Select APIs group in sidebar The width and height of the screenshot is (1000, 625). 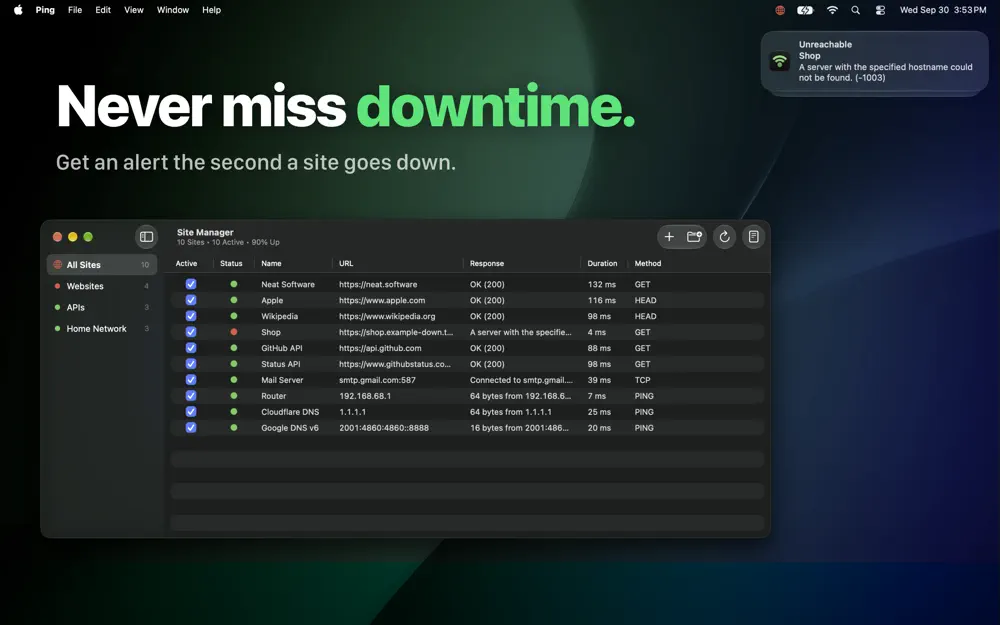[x=102, y=307]
